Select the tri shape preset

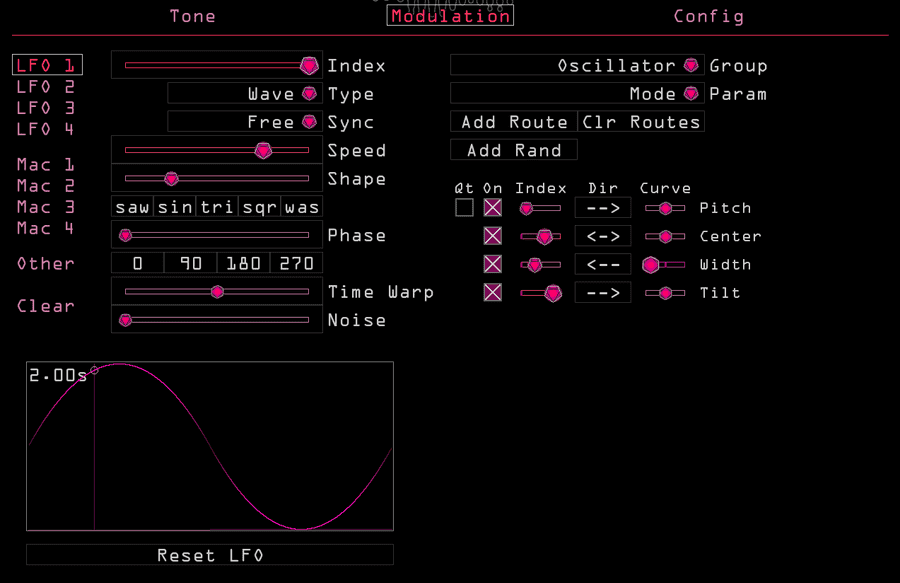217,207
